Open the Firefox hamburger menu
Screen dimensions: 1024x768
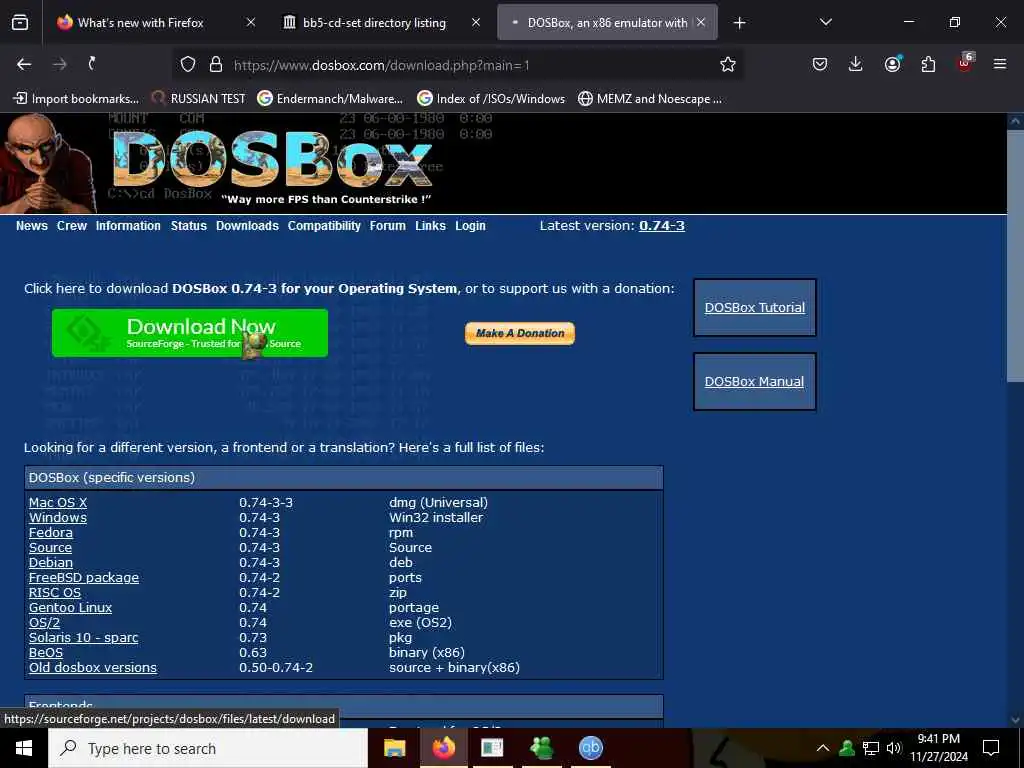tap(1000, 64)
